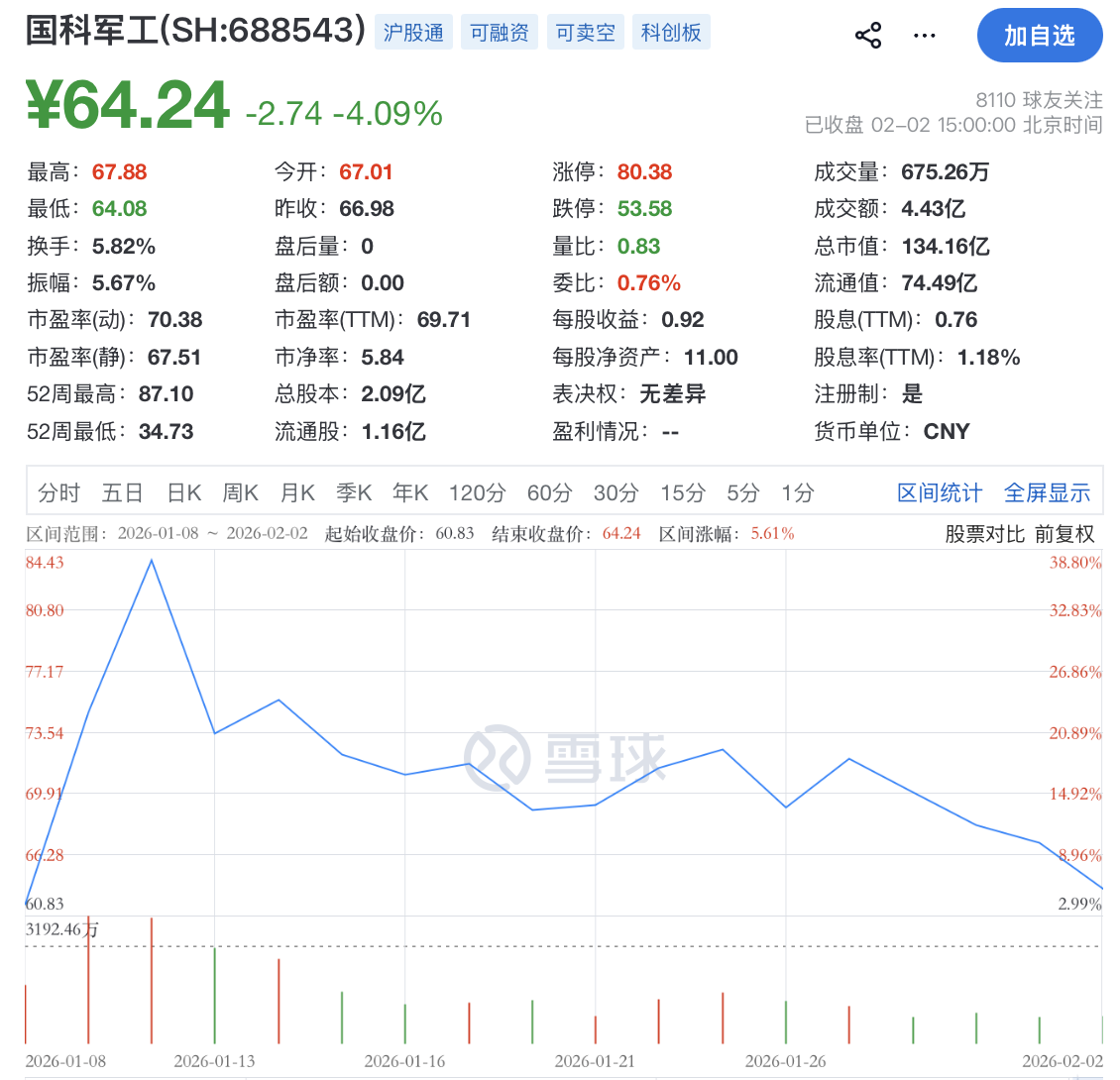Viewport: 1120px width, 1080px height.
Task: Select the 可融资 tag
Action: coord(499,33)
